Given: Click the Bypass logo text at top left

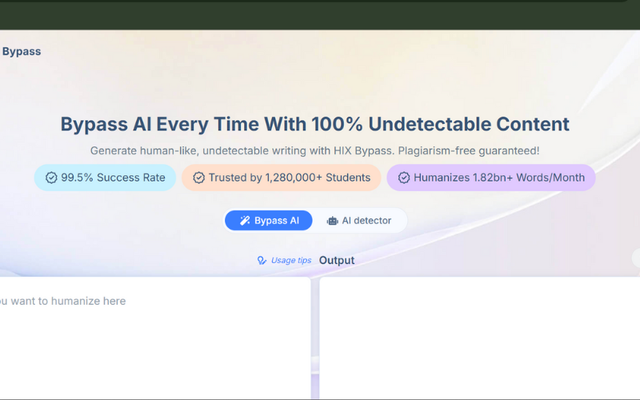Looking at the screenshot, I should coord(21,51).
